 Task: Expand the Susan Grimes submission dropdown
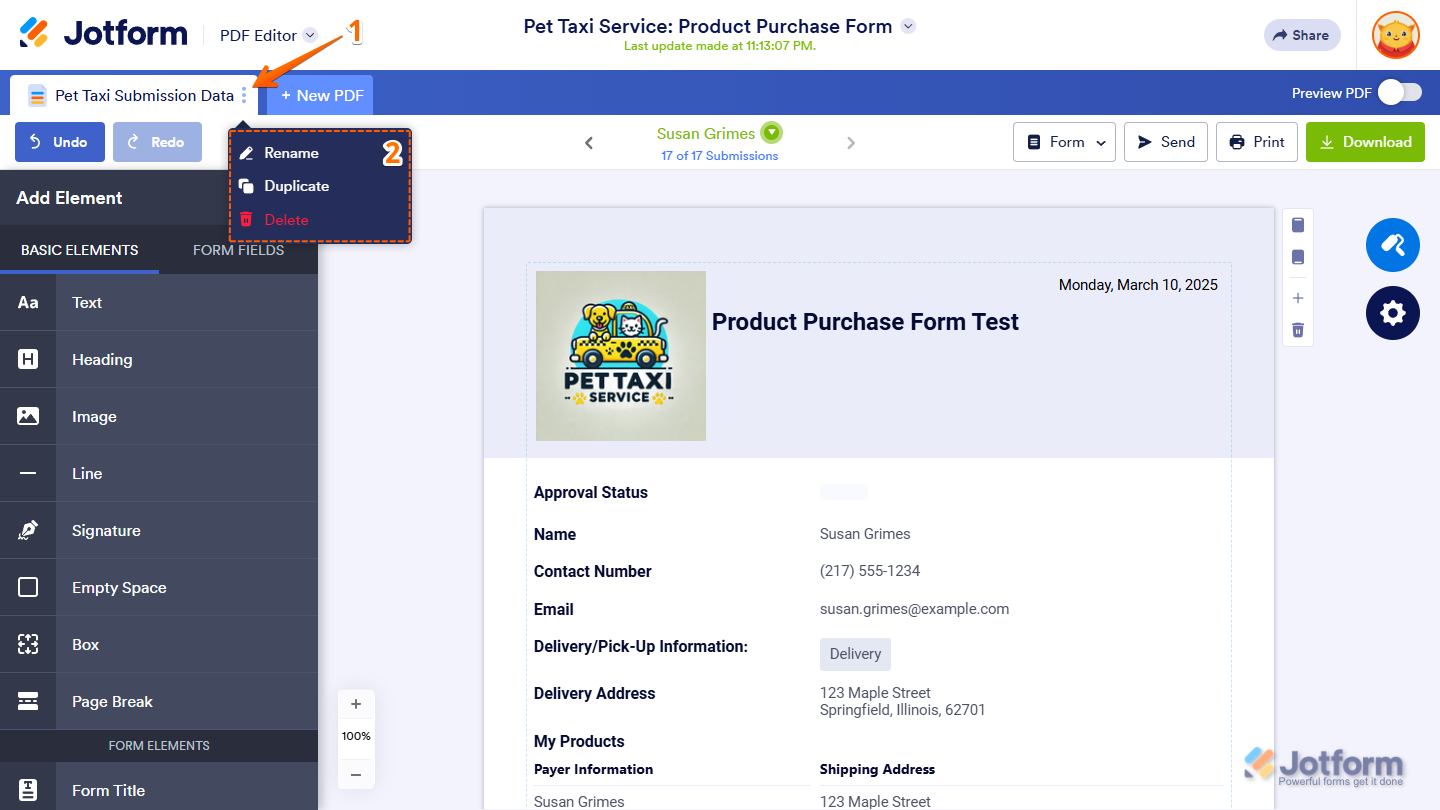[771, 133]
